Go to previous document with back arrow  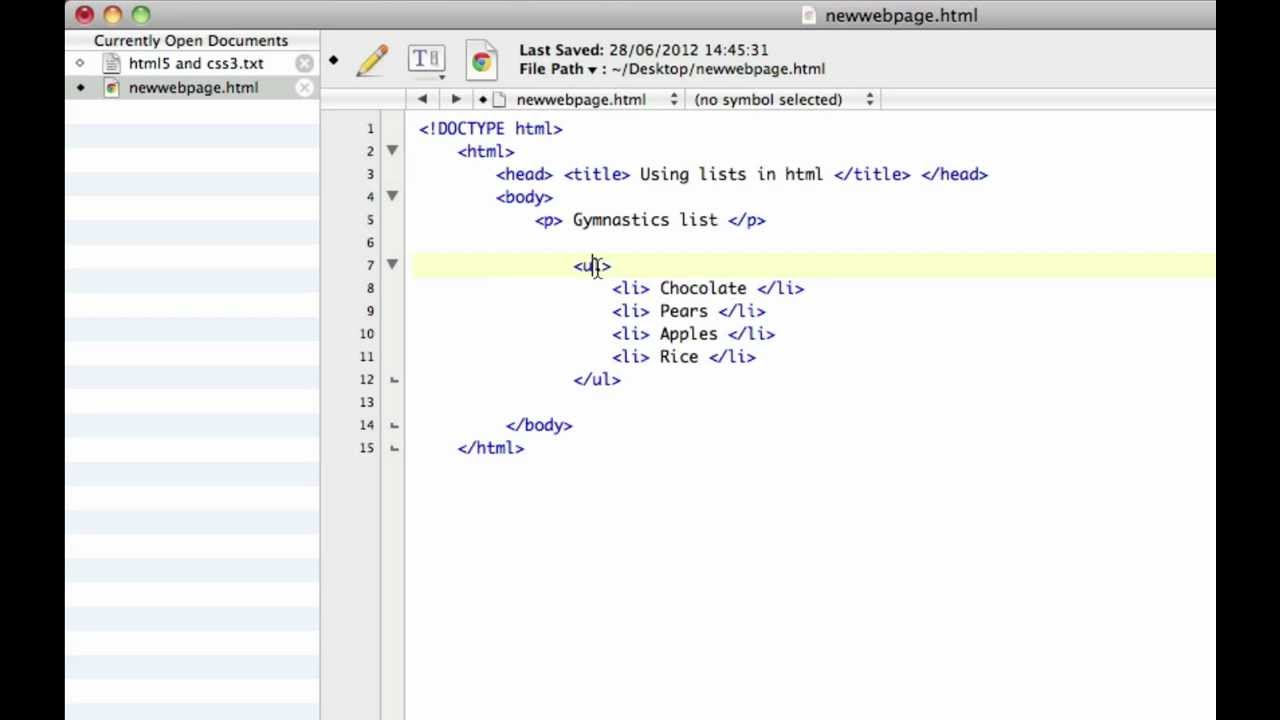coord(422,99)
